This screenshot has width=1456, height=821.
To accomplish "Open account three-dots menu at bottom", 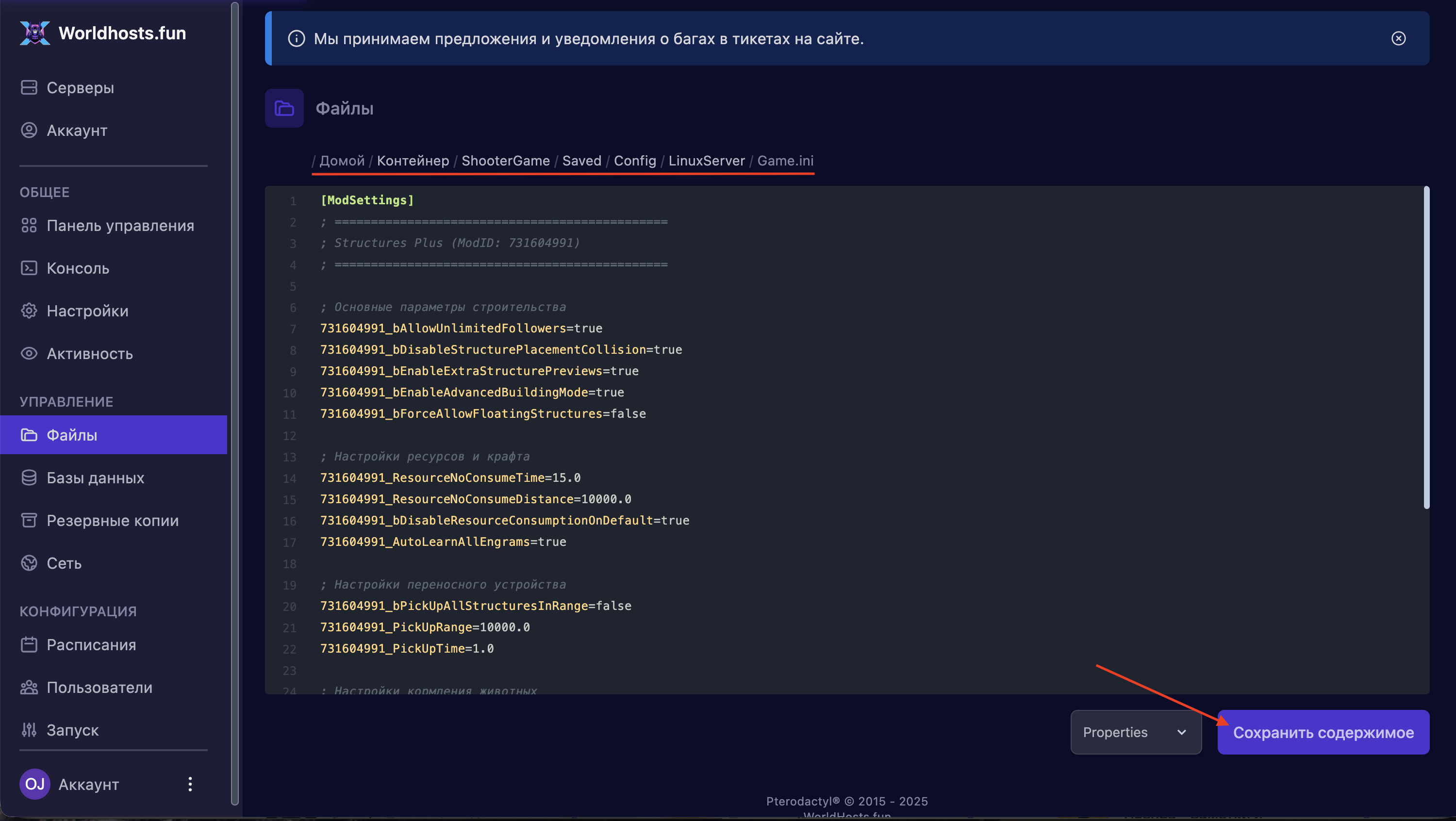I will click(190, 784).
